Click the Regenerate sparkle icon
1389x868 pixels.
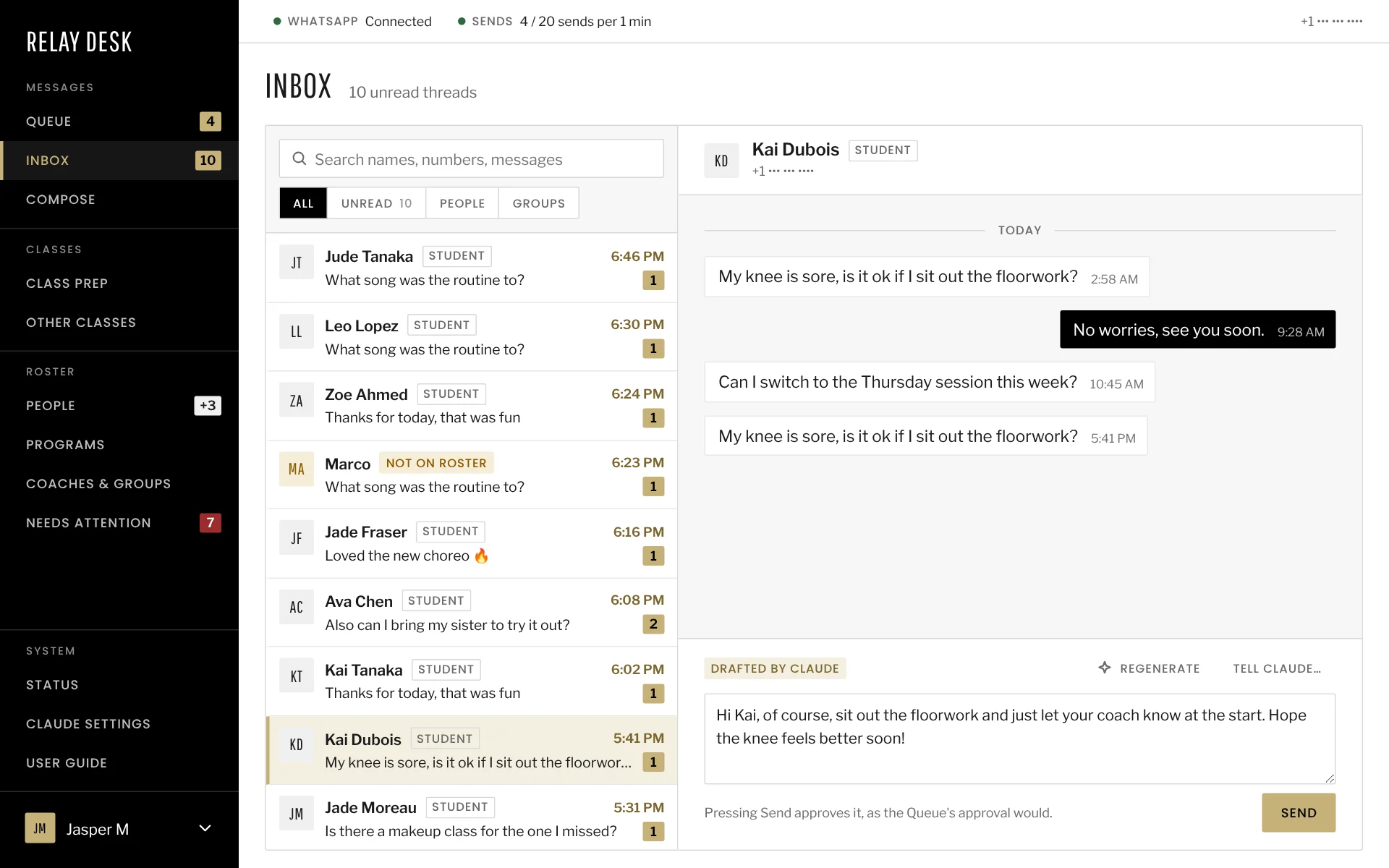(1105, 668)
